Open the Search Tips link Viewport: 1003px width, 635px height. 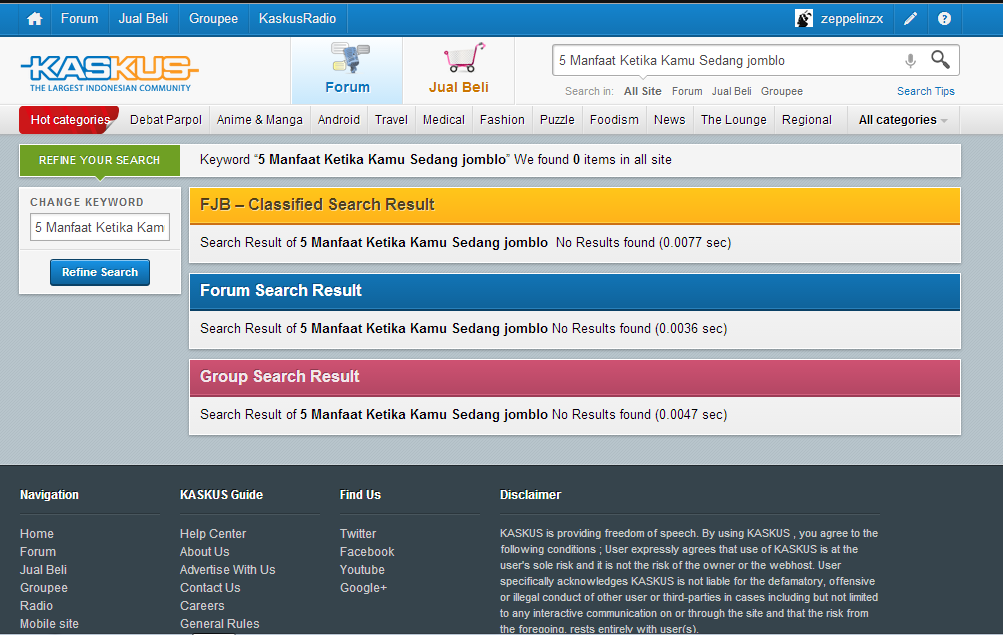pos(926,91)
